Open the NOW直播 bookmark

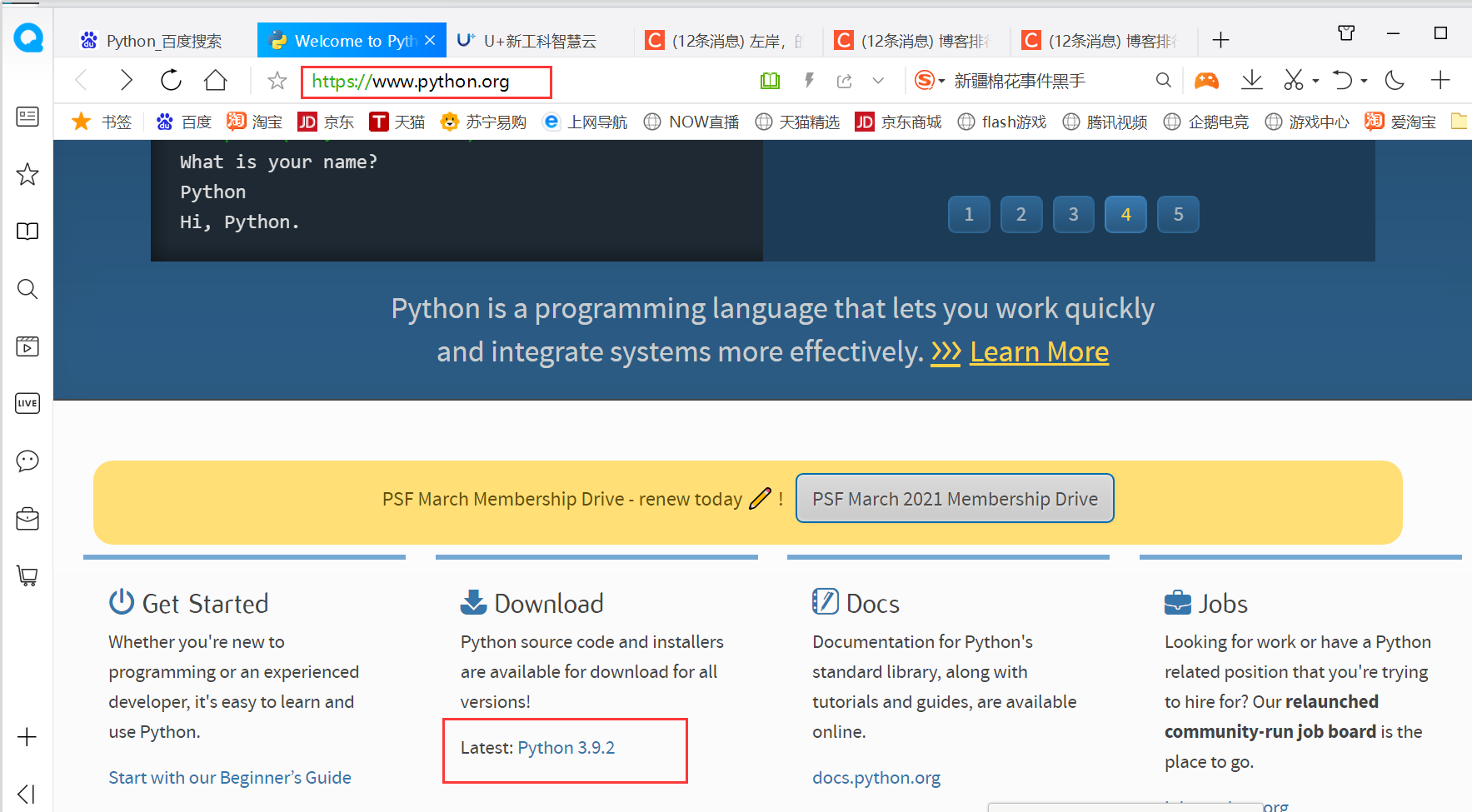point(691,122)
